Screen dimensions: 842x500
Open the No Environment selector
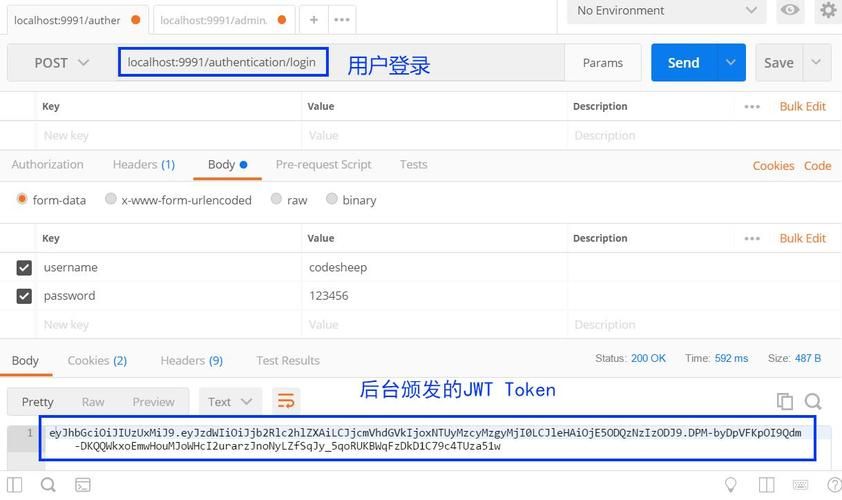666,11
